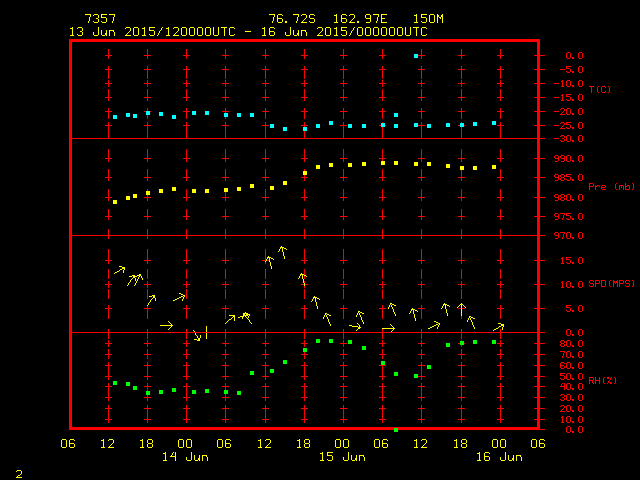Select the 15 Jun date label
The image size is (640, 480).
[x=342, y=457]
